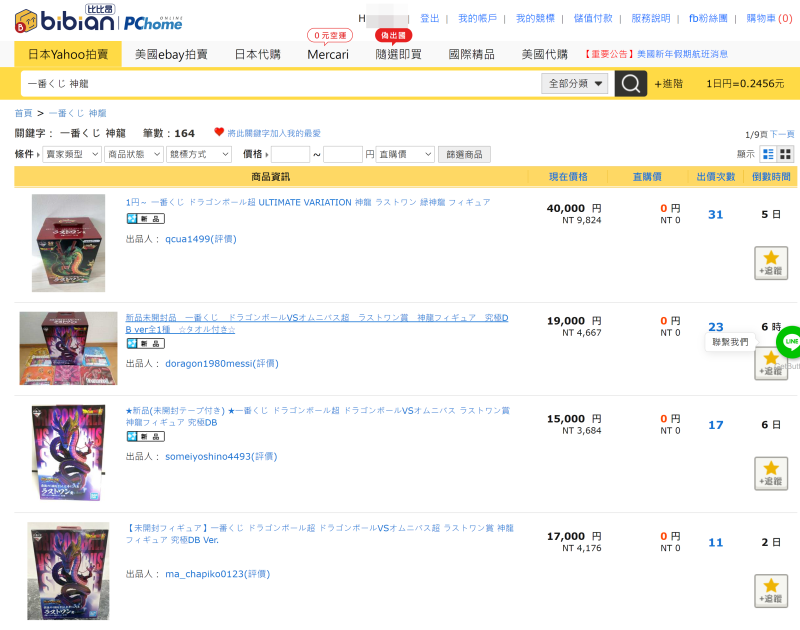This screenshot has width=800, height=630.
Task: Switch to list view display
Action: (768, 154)
